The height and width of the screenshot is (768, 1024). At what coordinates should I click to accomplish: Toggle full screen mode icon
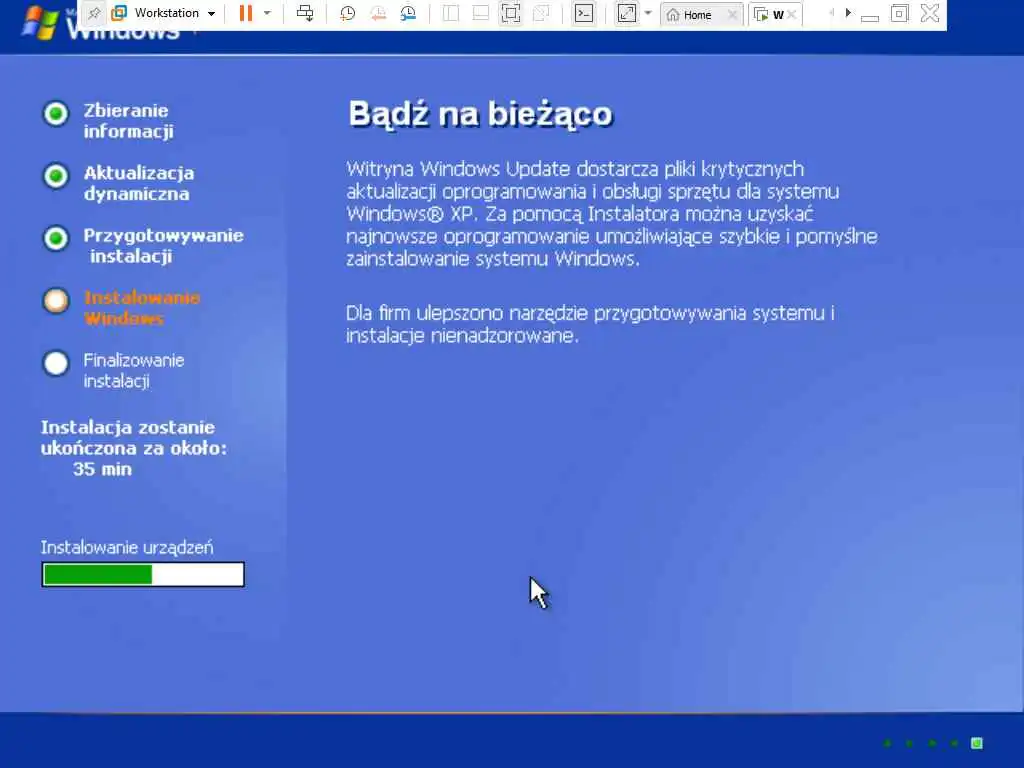[511, 13]
